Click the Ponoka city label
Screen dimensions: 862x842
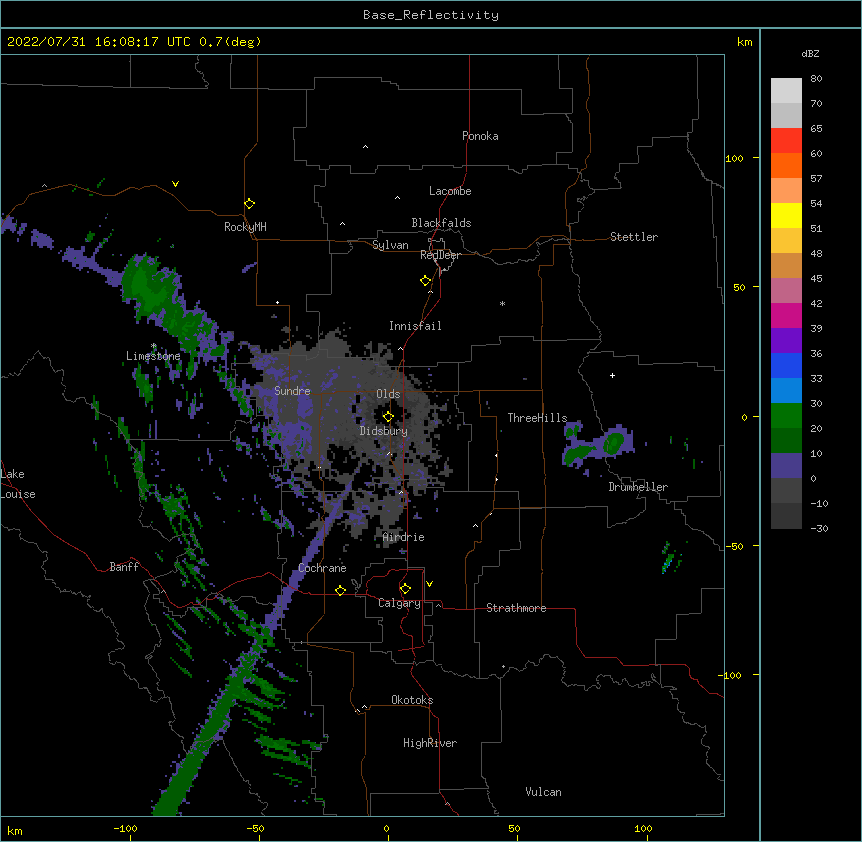[480, 136]
